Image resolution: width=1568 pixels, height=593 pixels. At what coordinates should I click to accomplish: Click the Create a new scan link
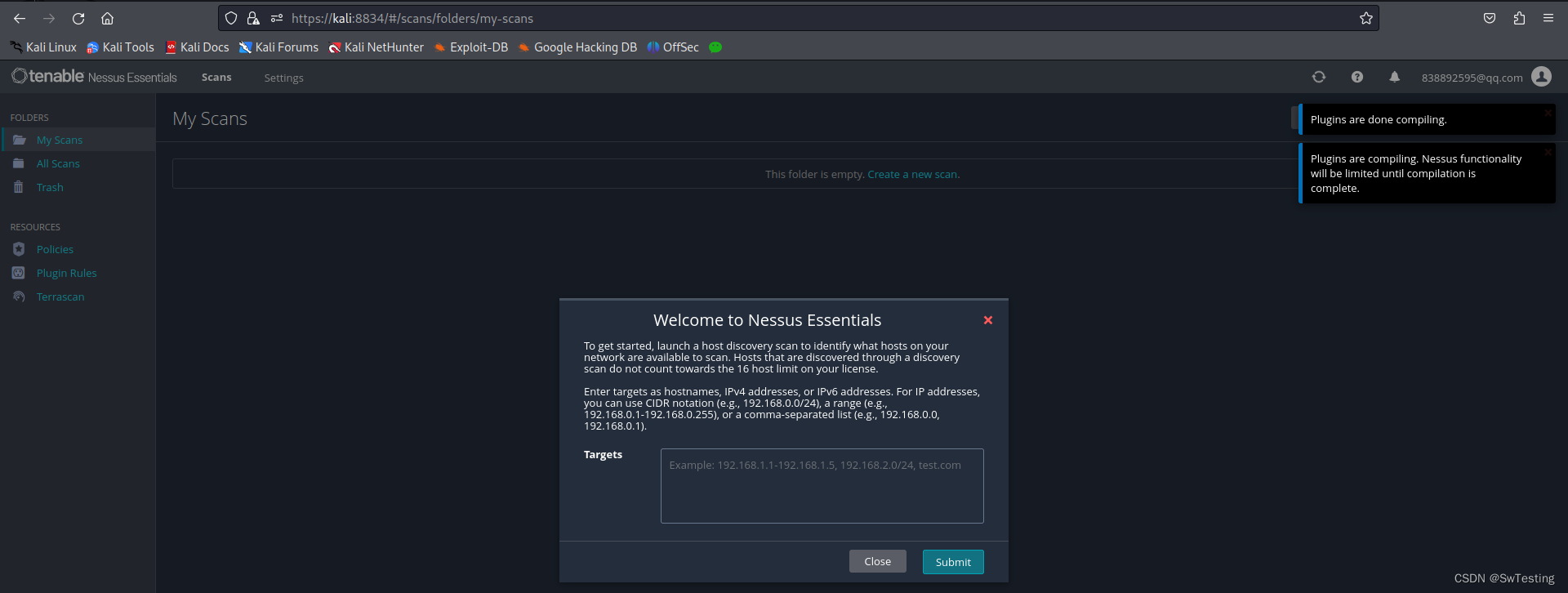coord(913,174)
